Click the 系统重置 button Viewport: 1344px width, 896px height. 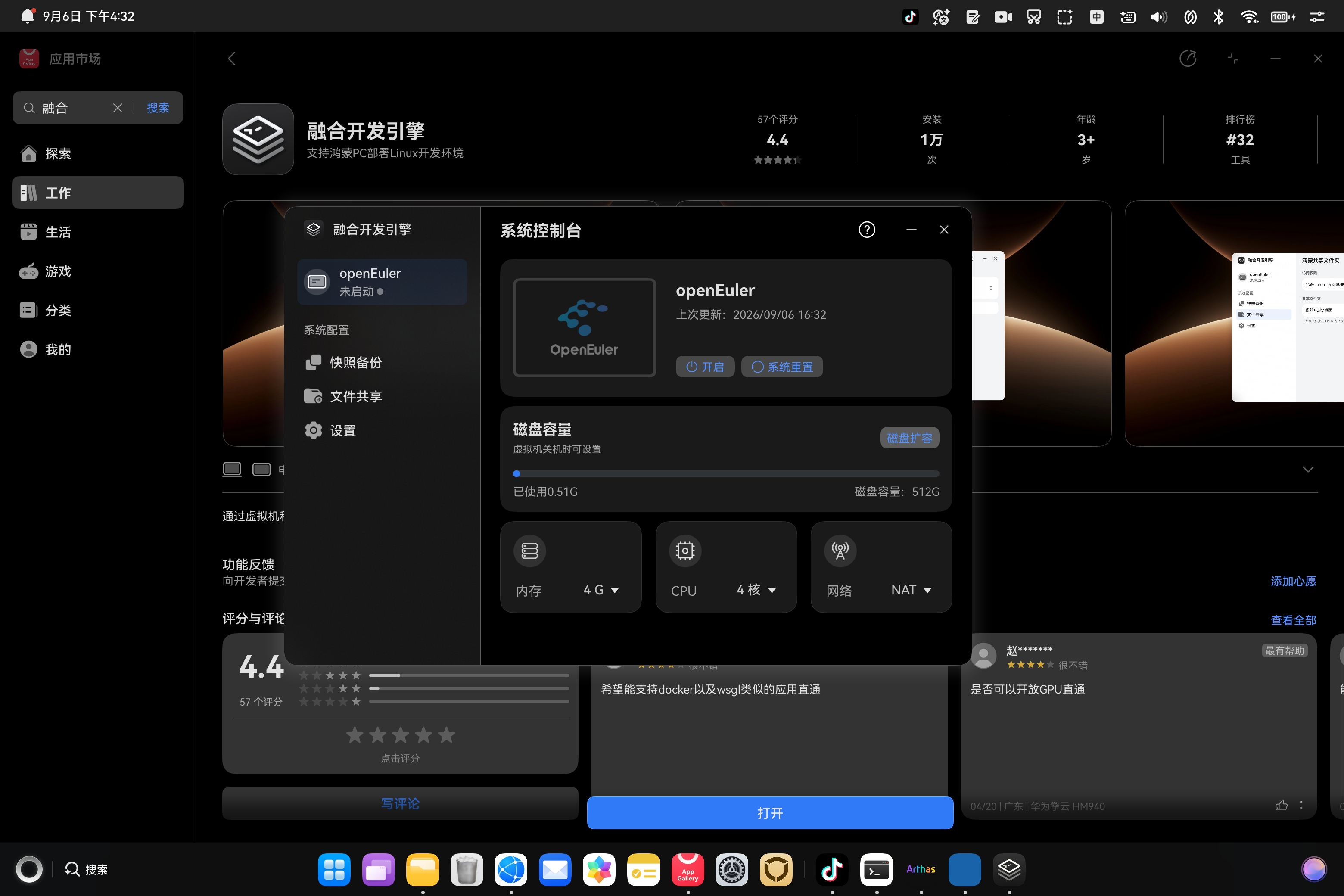782,367
